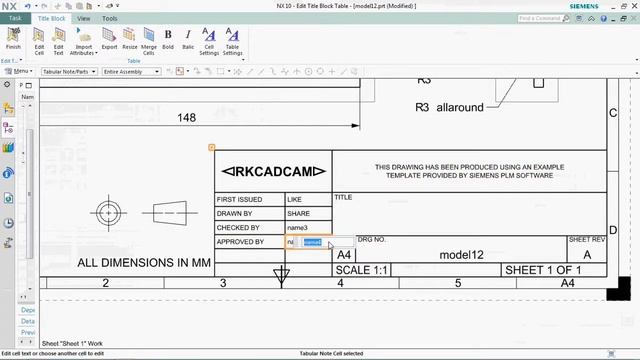The width and height of the screenshot is (640, 360).
Task: Click the SCALE 1:1 cell
Action: tap(361, 270)
